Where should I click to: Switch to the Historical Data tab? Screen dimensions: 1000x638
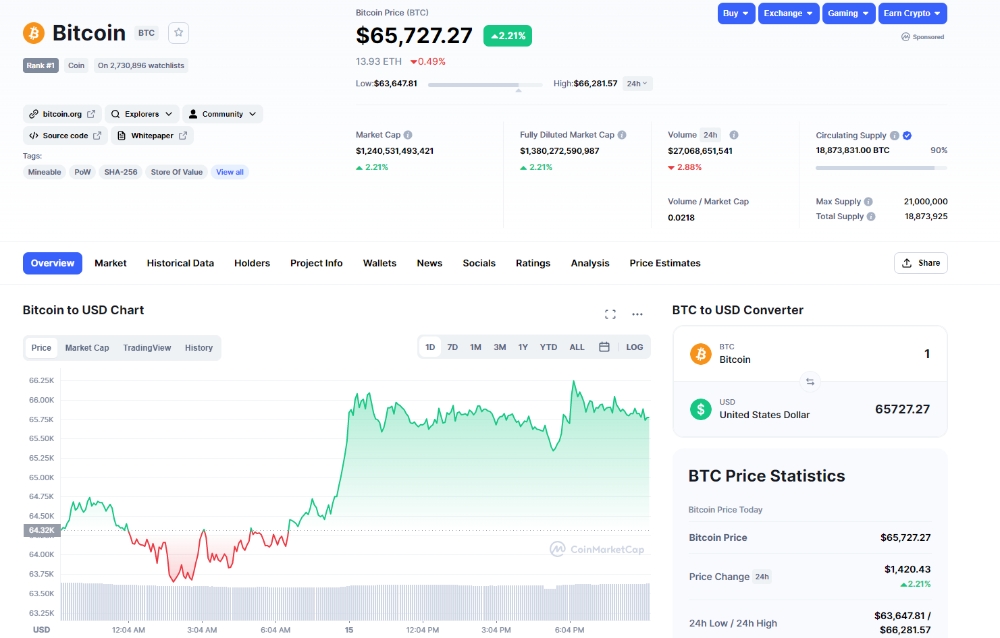tap(180, 263)
